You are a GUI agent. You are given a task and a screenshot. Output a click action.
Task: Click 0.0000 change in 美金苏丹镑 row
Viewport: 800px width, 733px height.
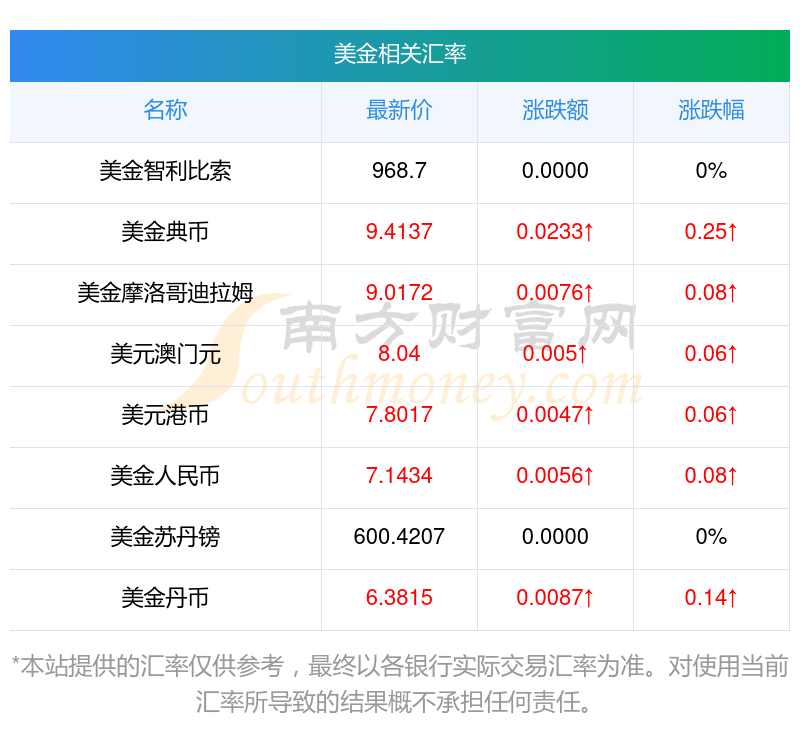(x=555, y=537)
